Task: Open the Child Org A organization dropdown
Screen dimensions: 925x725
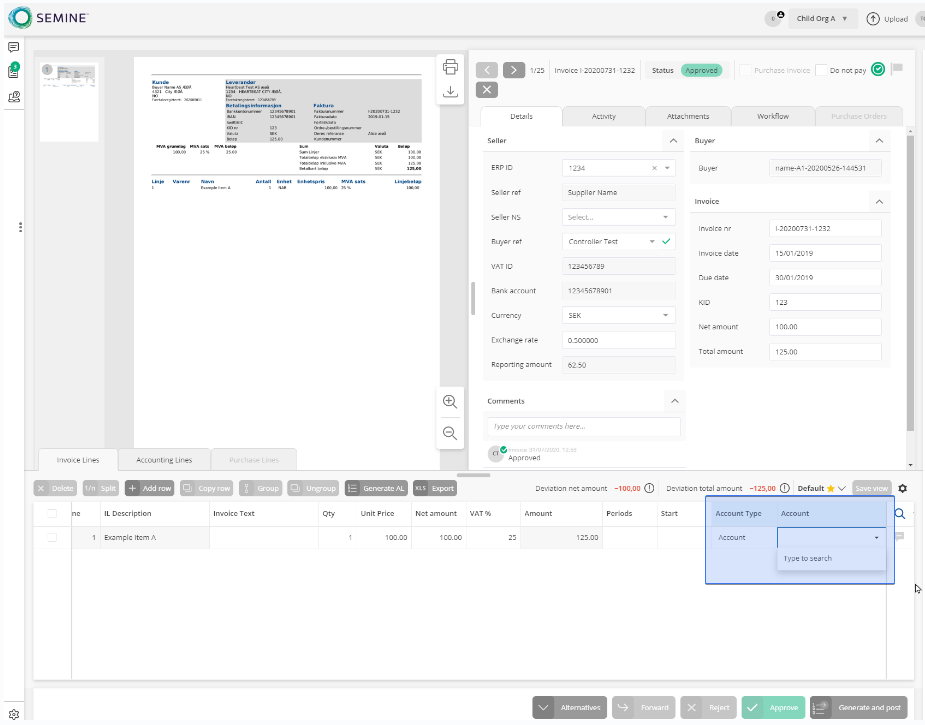Action: (821, 18)
